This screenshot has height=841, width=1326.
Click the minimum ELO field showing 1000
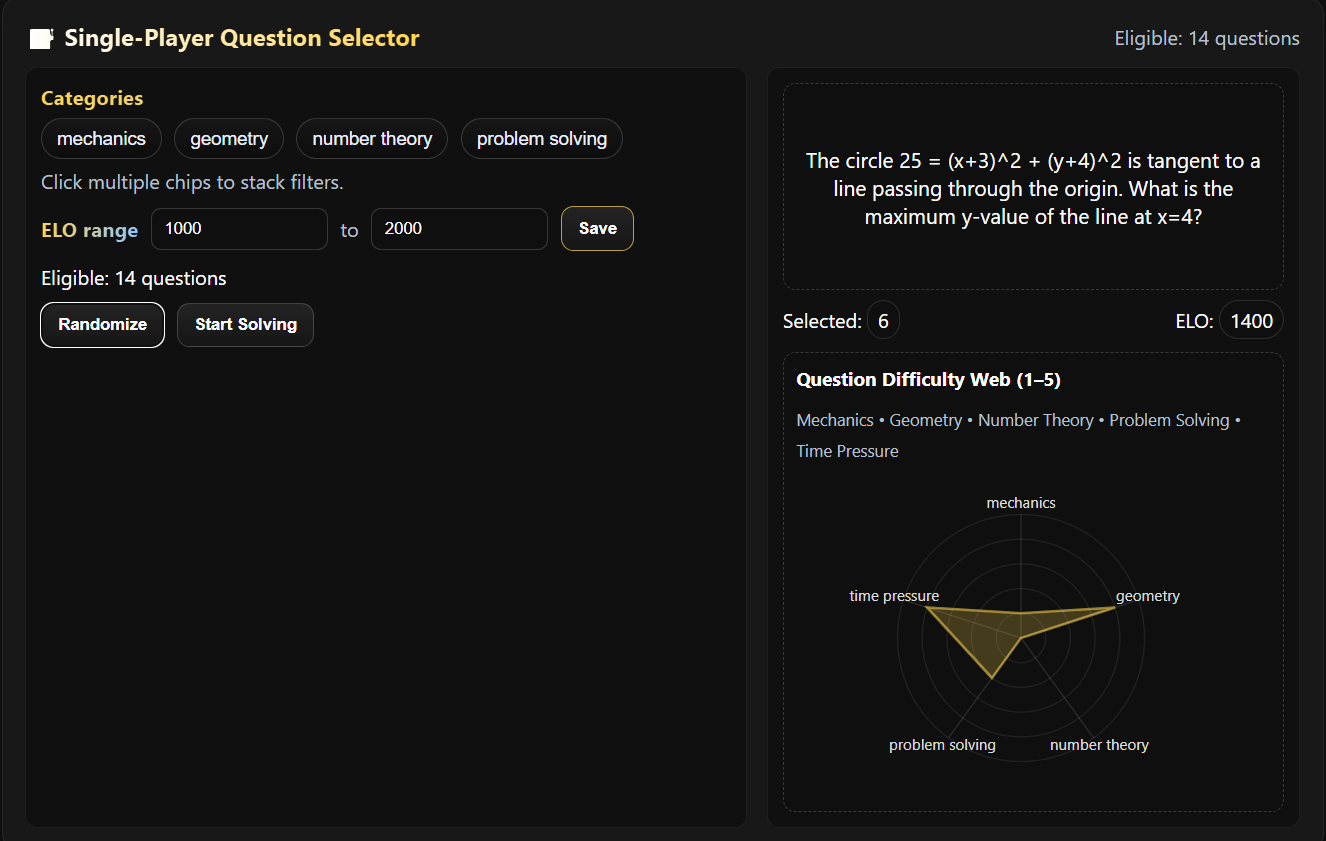click(239, 229)
